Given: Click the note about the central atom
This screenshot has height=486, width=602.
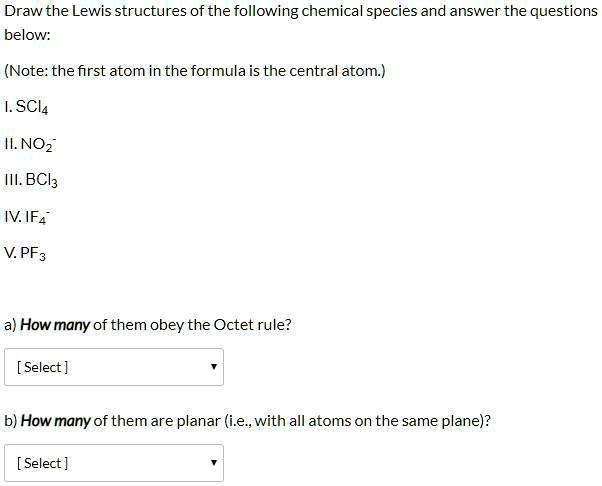Looking at the screenshot, I should pos(195,71).
